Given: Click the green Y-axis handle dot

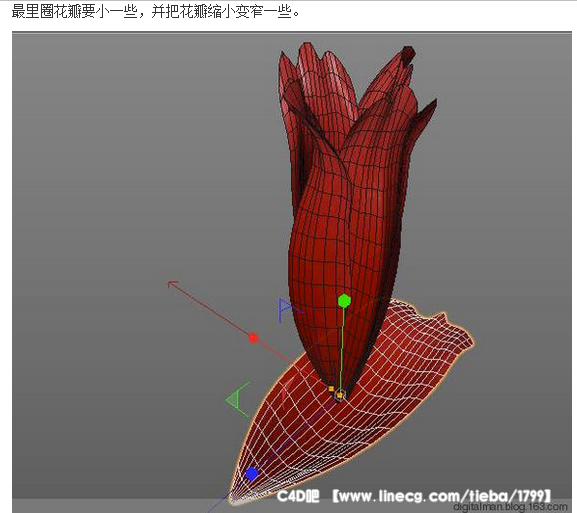Looking at the screenshot, I should coord(344,301).
